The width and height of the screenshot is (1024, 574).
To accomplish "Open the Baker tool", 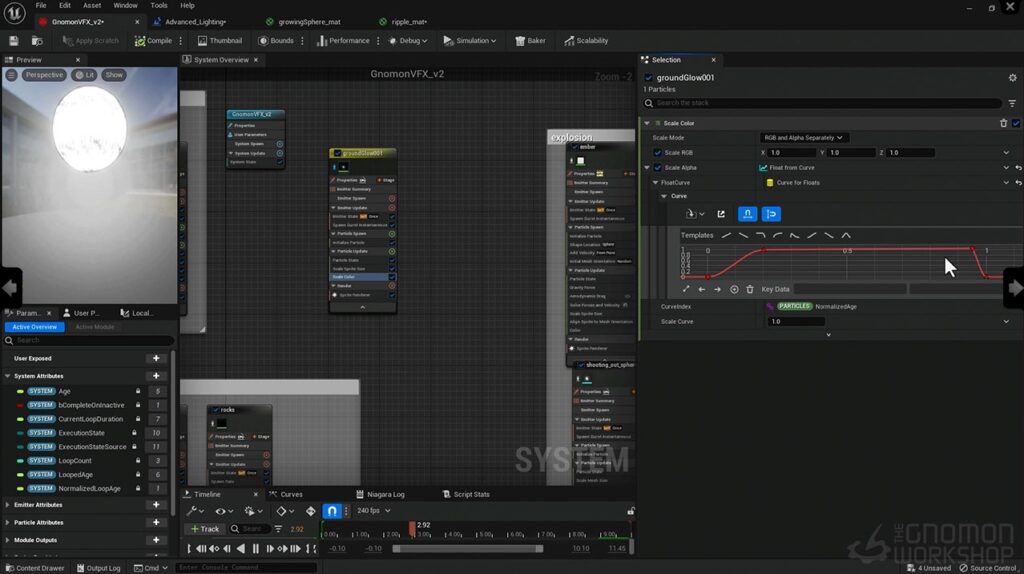I will pyautogui.click(x=530, y=40).
